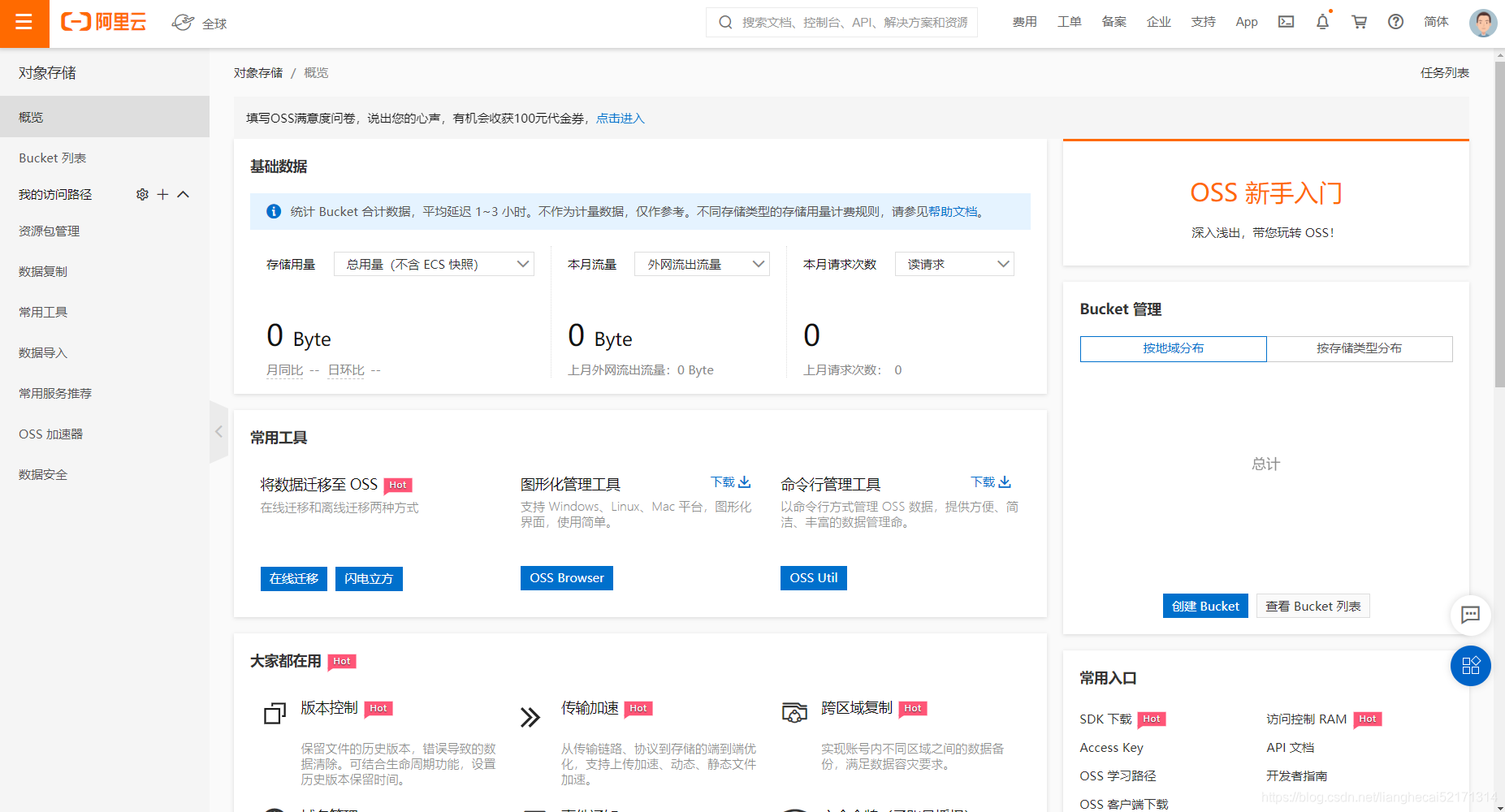Click the 点击进入 survey link
The height and width of the screenshot is (812, 1505).
(x=621, y=118)
